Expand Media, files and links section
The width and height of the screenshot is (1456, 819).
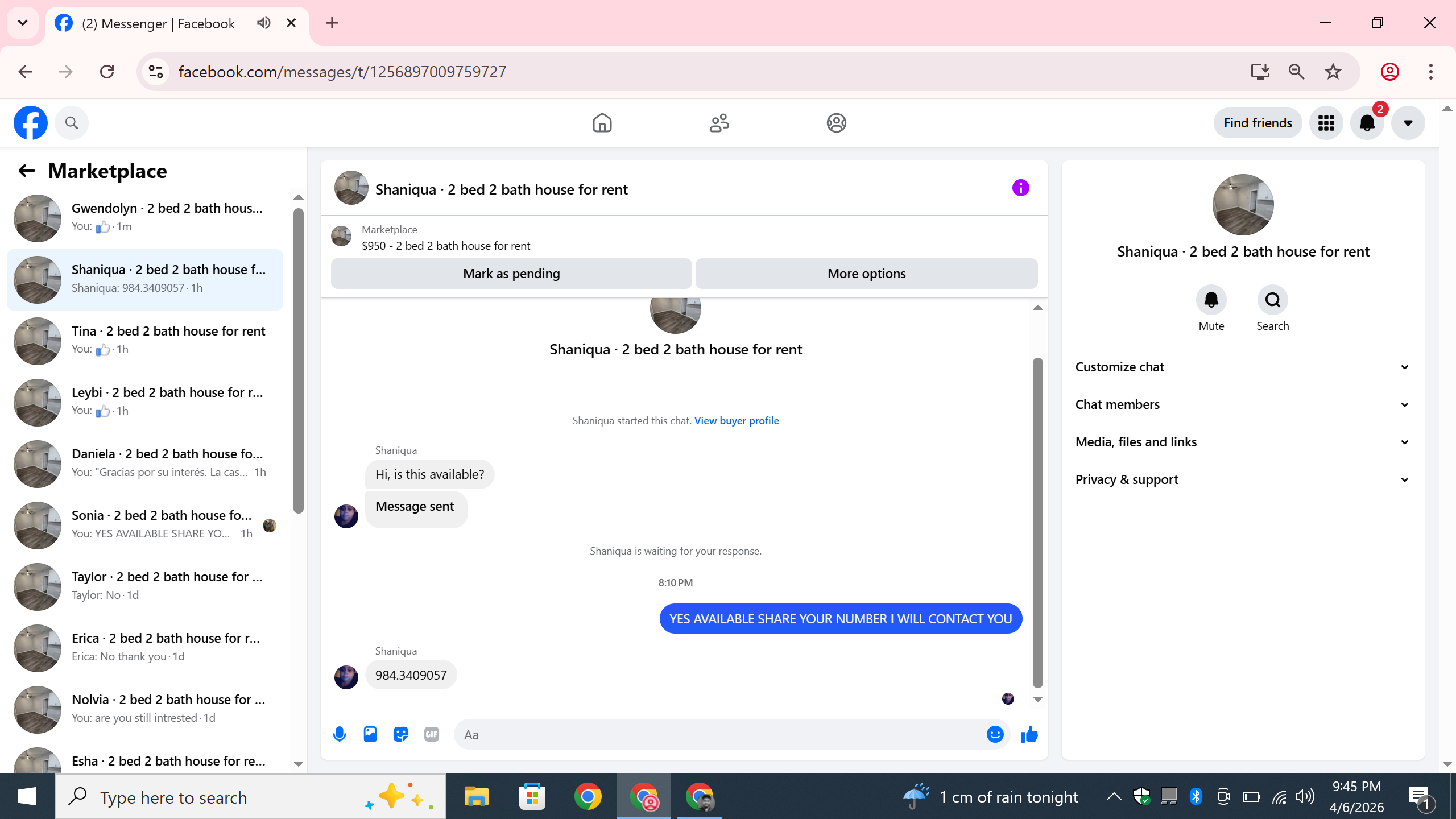[x=1243, y=442]
